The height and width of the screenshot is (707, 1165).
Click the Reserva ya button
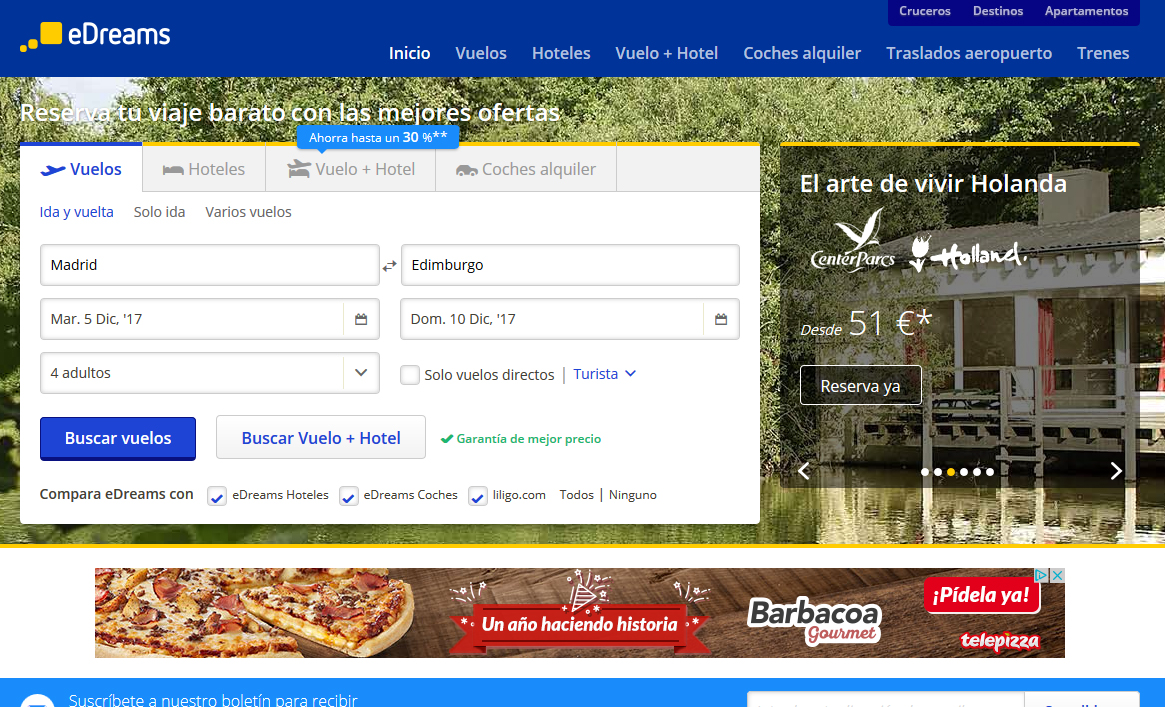[860, 386]
